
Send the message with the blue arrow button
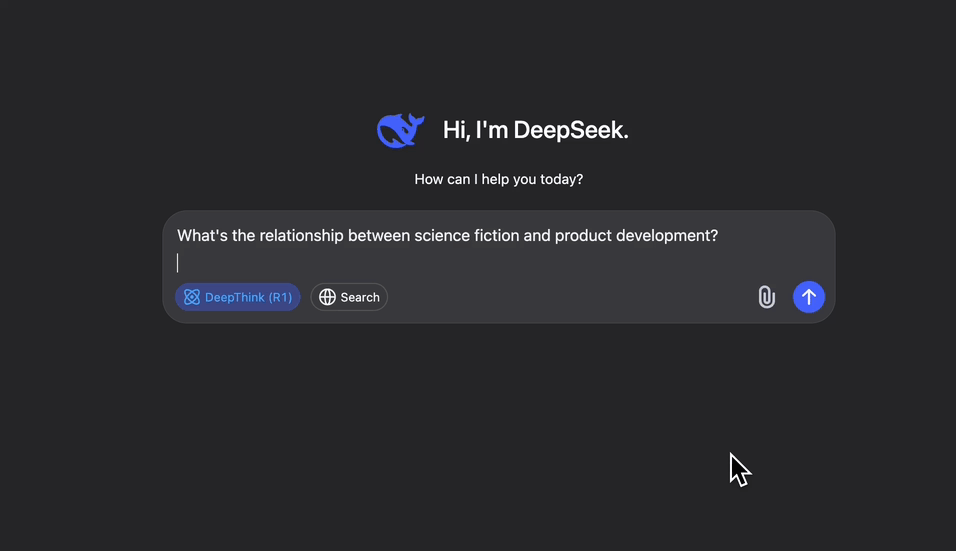[x=808, y=297]
